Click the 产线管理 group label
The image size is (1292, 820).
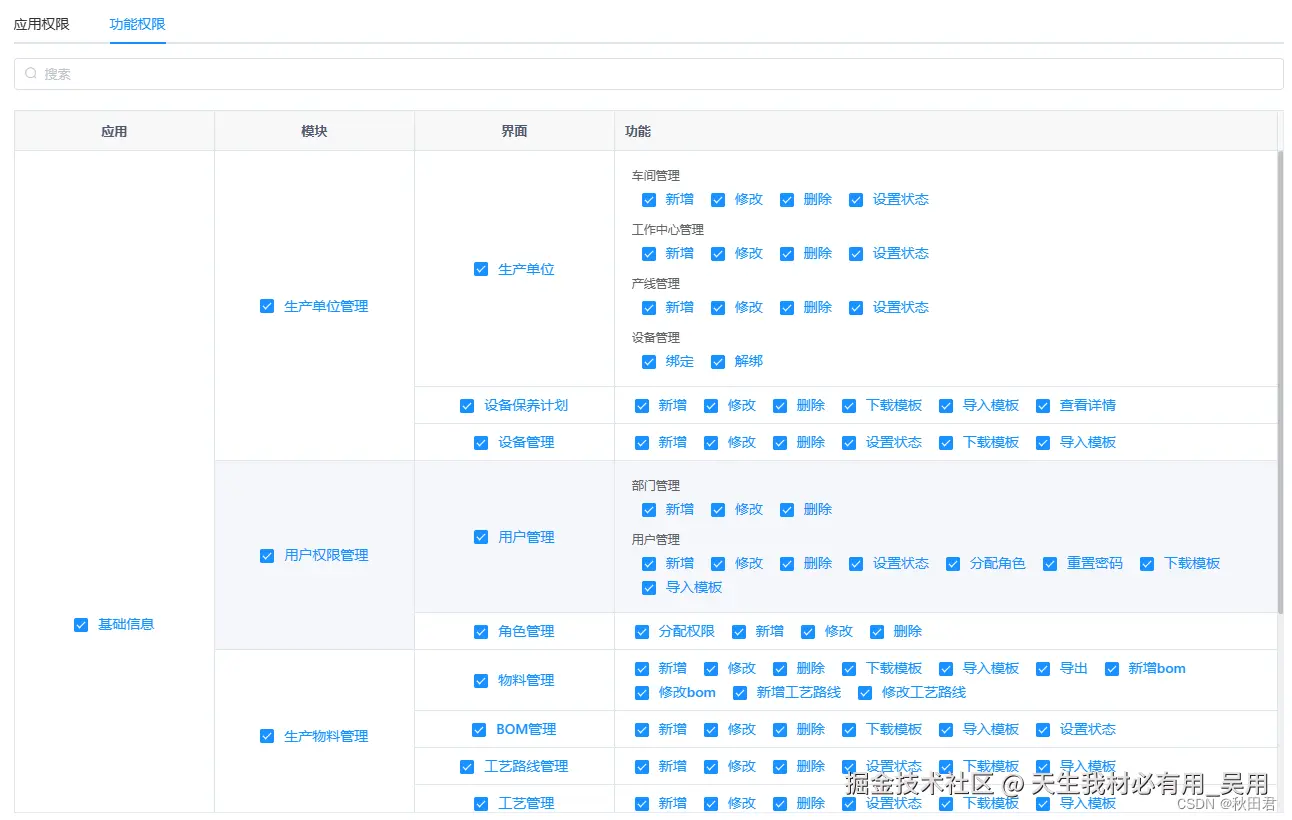pyautogui.click(x=656, y=284)
